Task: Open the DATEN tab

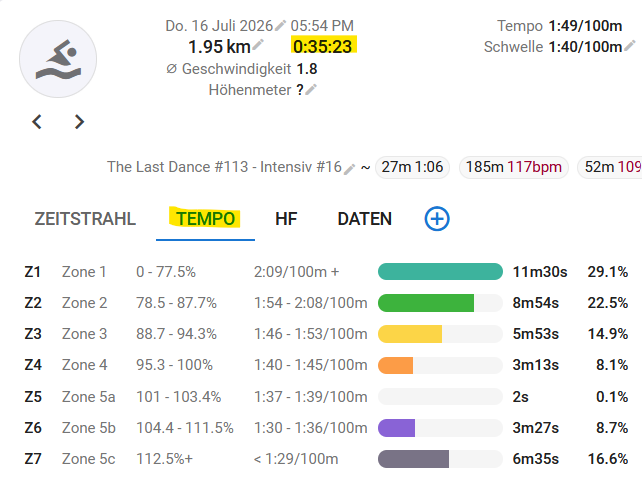Action: pyautogui.click(x=364, y=219)
